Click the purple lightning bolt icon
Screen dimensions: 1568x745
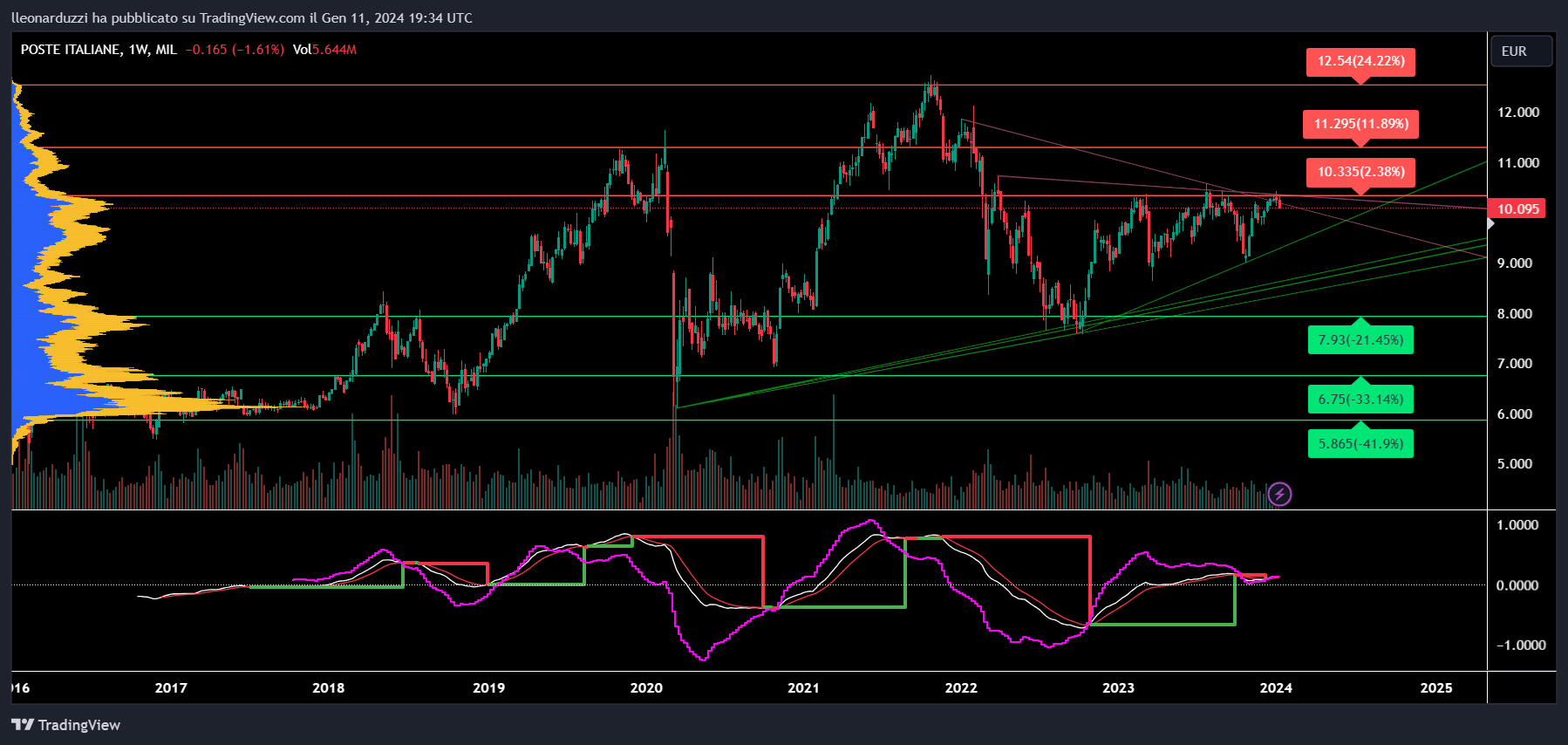[x=1279, y=495]
